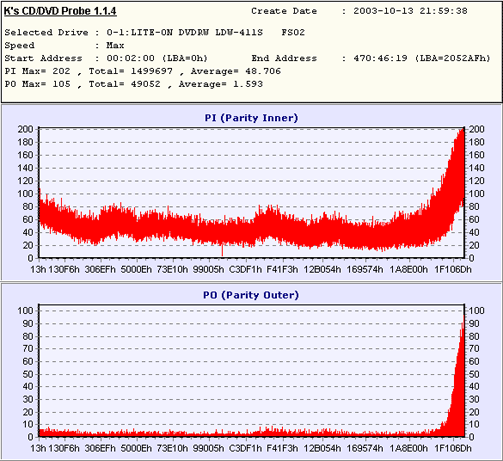
Task: Click 130F6h on the PO chart axis
Action: [64, 448]
